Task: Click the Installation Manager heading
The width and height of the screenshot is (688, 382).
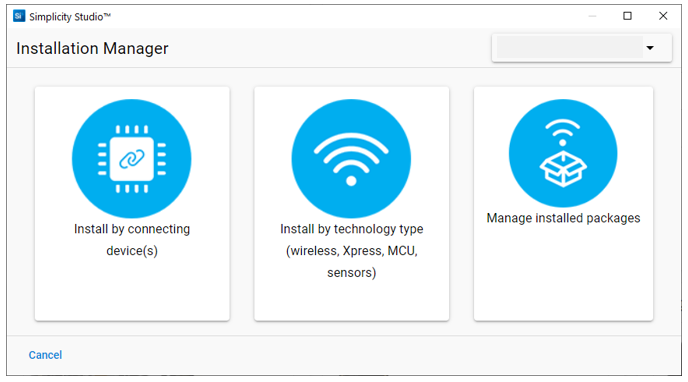Action: pos(92,48)
